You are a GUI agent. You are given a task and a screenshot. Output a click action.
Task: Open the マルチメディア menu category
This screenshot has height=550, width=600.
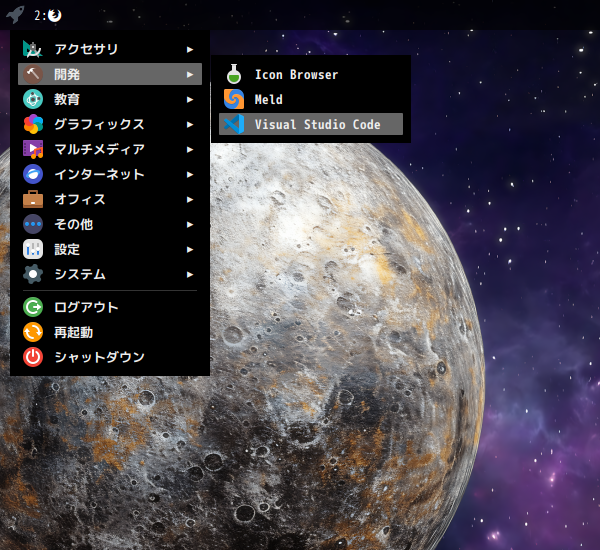click(x=110, y=149)
